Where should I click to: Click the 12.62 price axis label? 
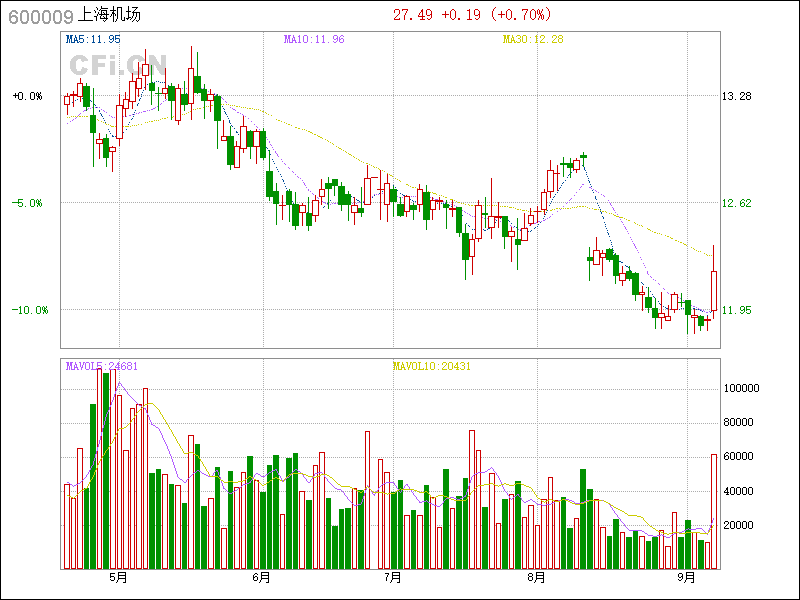click(x=736, y=203)
